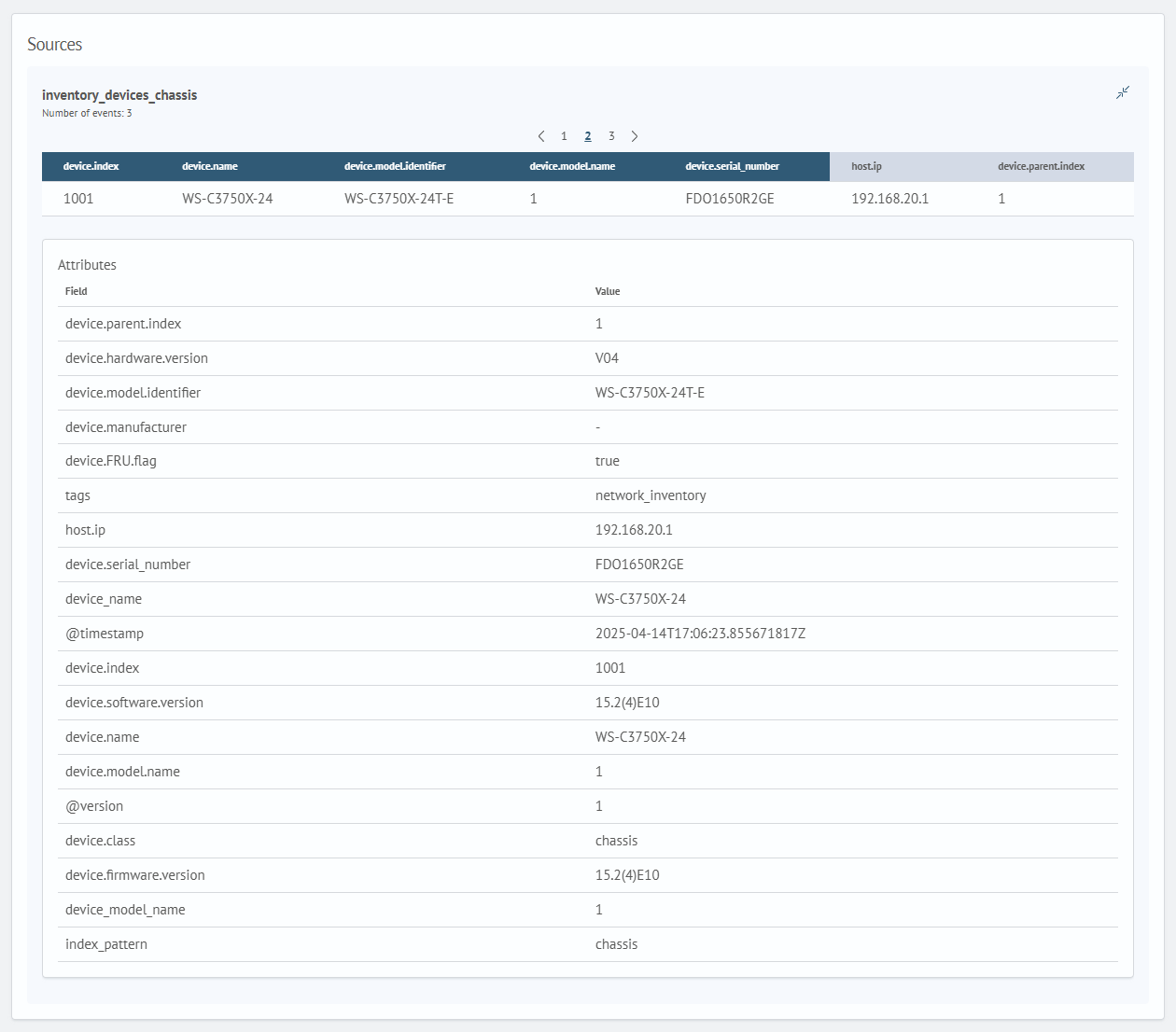Select device_model_name attribute field

[x=125, y=910]
